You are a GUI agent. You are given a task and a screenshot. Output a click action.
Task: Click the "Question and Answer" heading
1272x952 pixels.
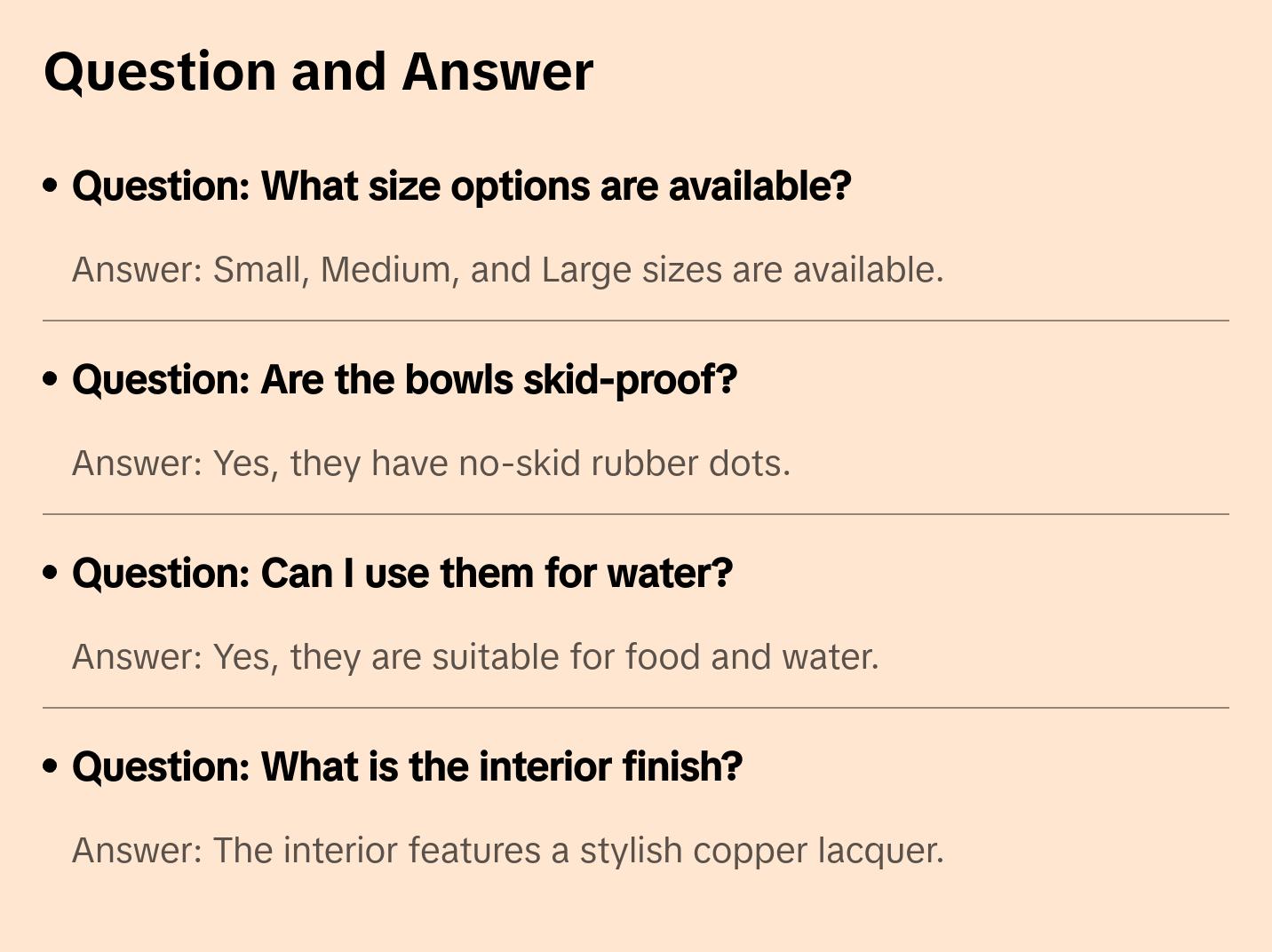tap(319, 72)
